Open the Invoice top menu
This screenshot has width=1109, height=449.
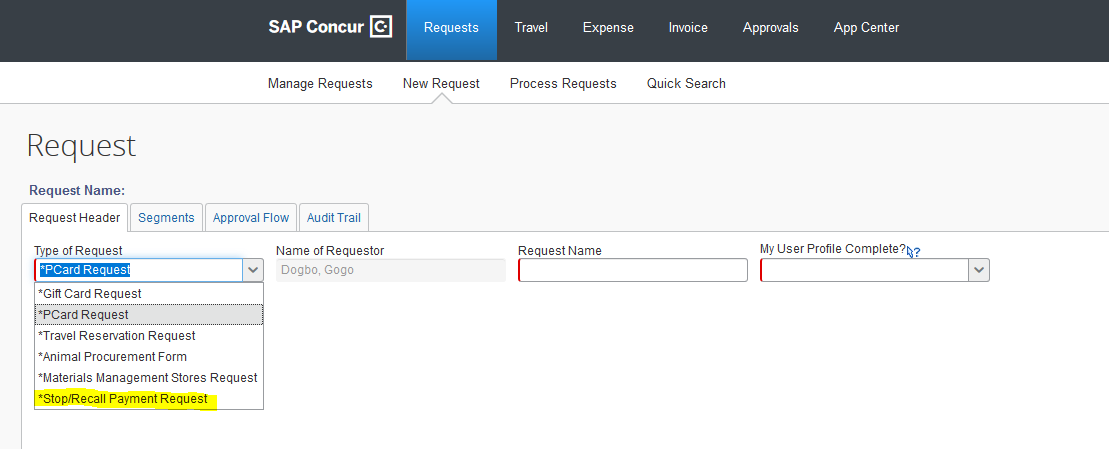pyautogui.click(x=688, y=28)
